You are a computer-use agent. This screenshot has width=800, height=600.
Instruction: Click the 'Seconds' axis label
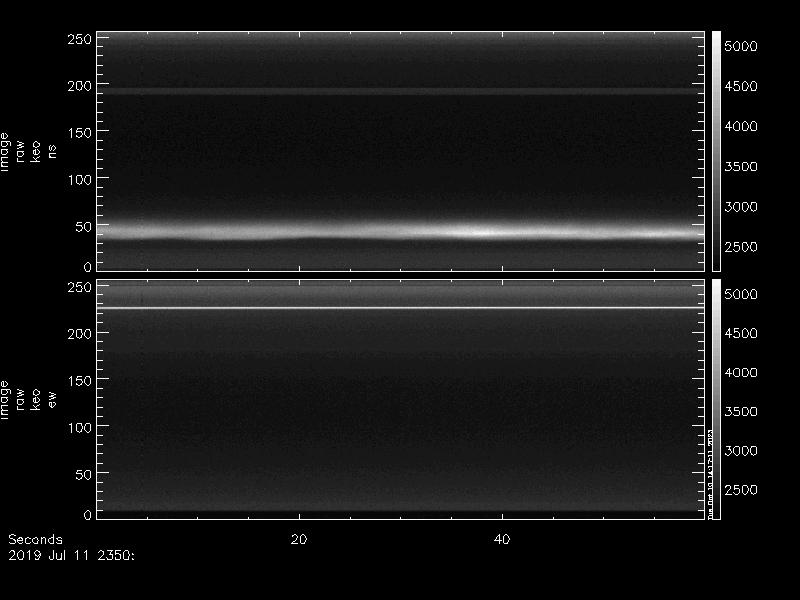tap(35, 539)
